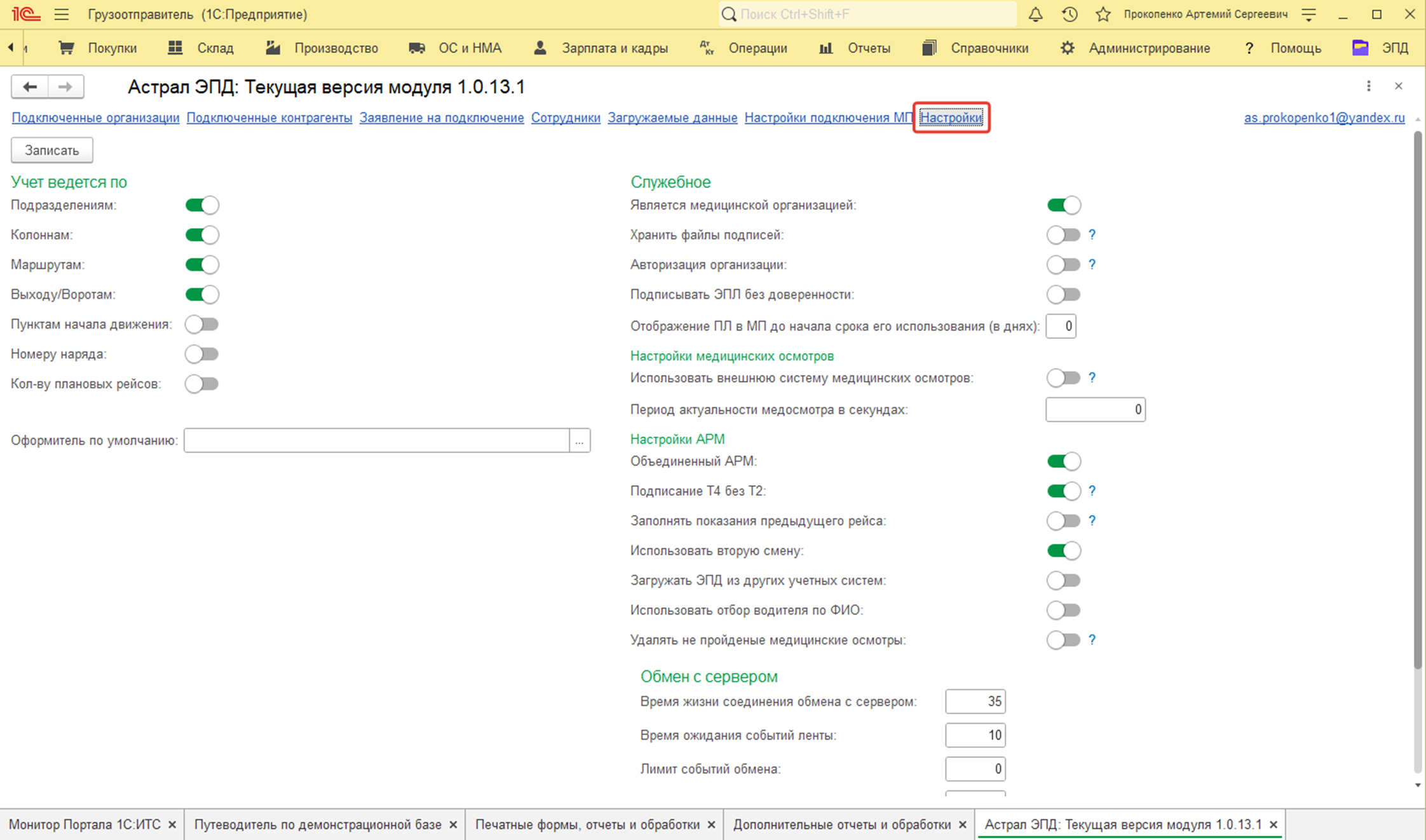This screenshot has width=1426, height=840.
Task: Toggle Использовать вторую смену switch
Action: click(x=1064, y=550)
